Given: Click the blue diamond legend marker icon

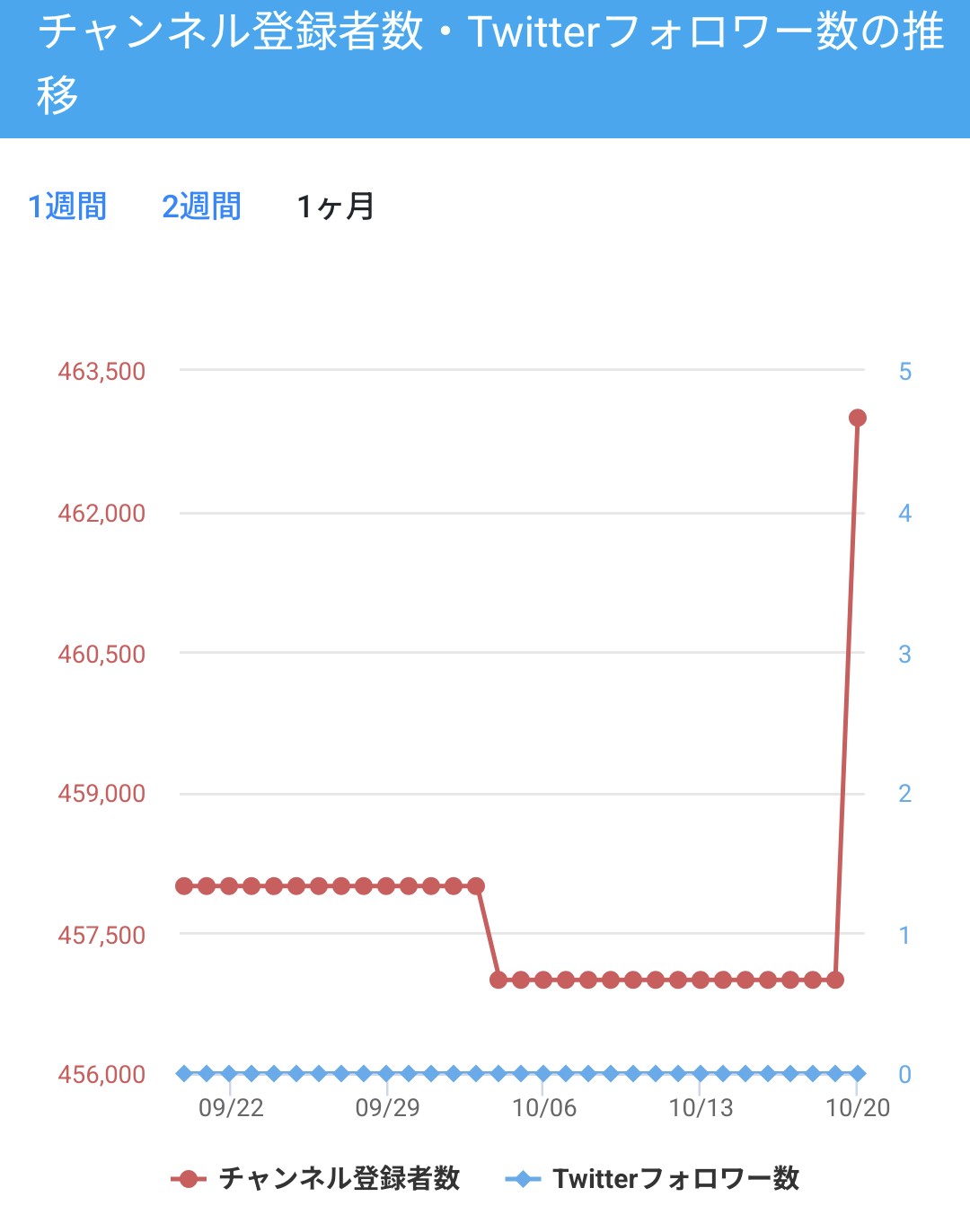Looking at the screenshot, I should pyautogui.click(x=523, y=1179).
